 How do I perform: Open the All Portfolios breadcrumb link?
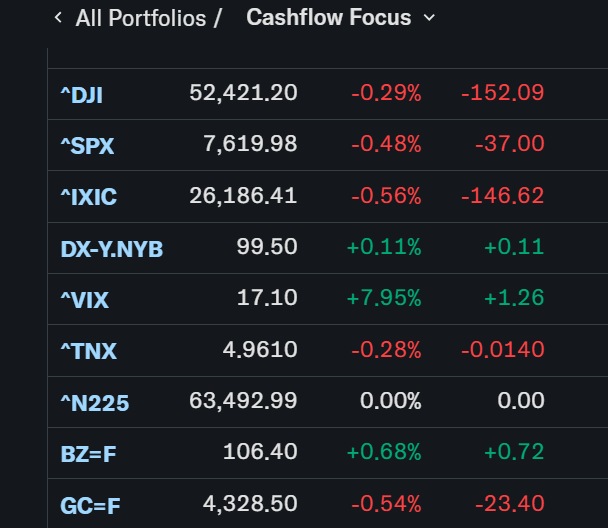point(141,18)
